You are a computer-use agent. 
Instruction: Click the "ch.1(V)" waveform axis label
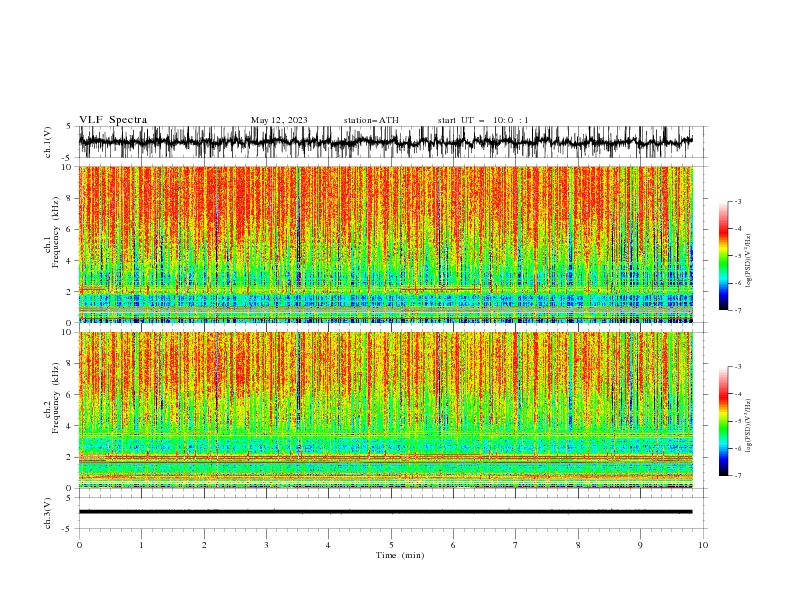[48, 142]
